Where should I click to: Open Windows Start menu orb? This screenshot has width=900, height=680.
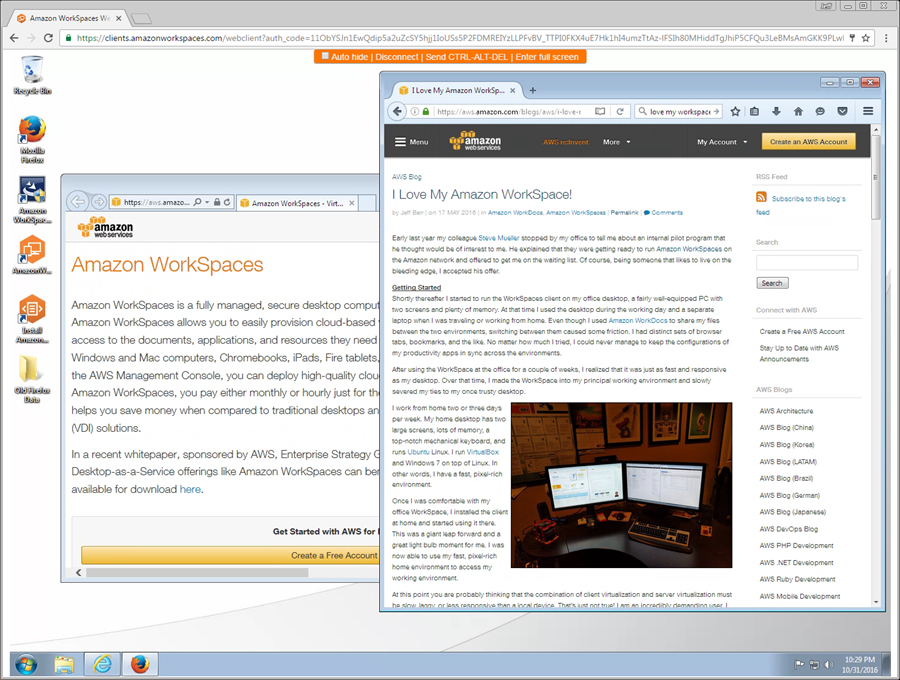[26, 663]
